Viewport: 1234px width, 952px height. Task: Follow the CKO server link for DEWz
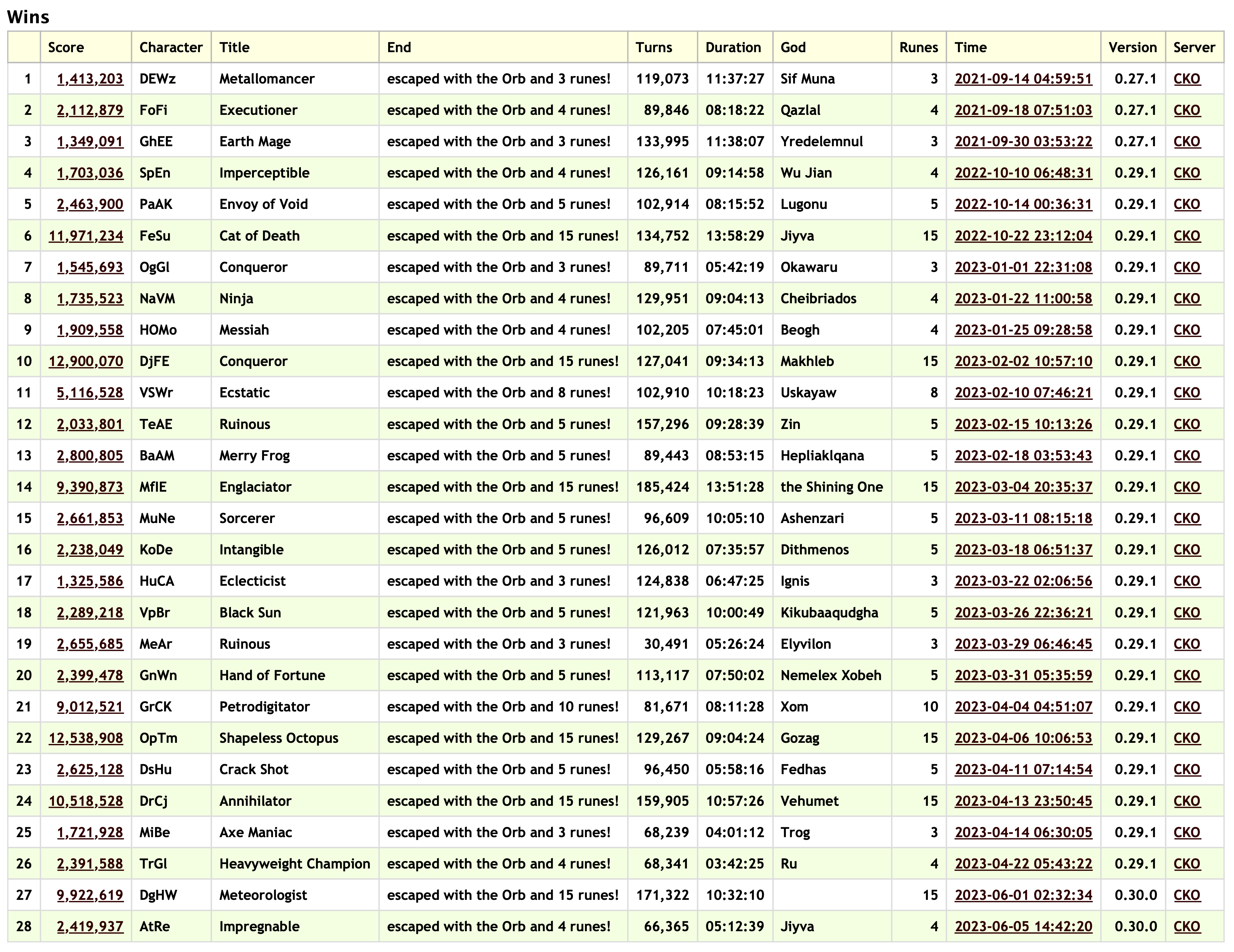coord(1187,78)
